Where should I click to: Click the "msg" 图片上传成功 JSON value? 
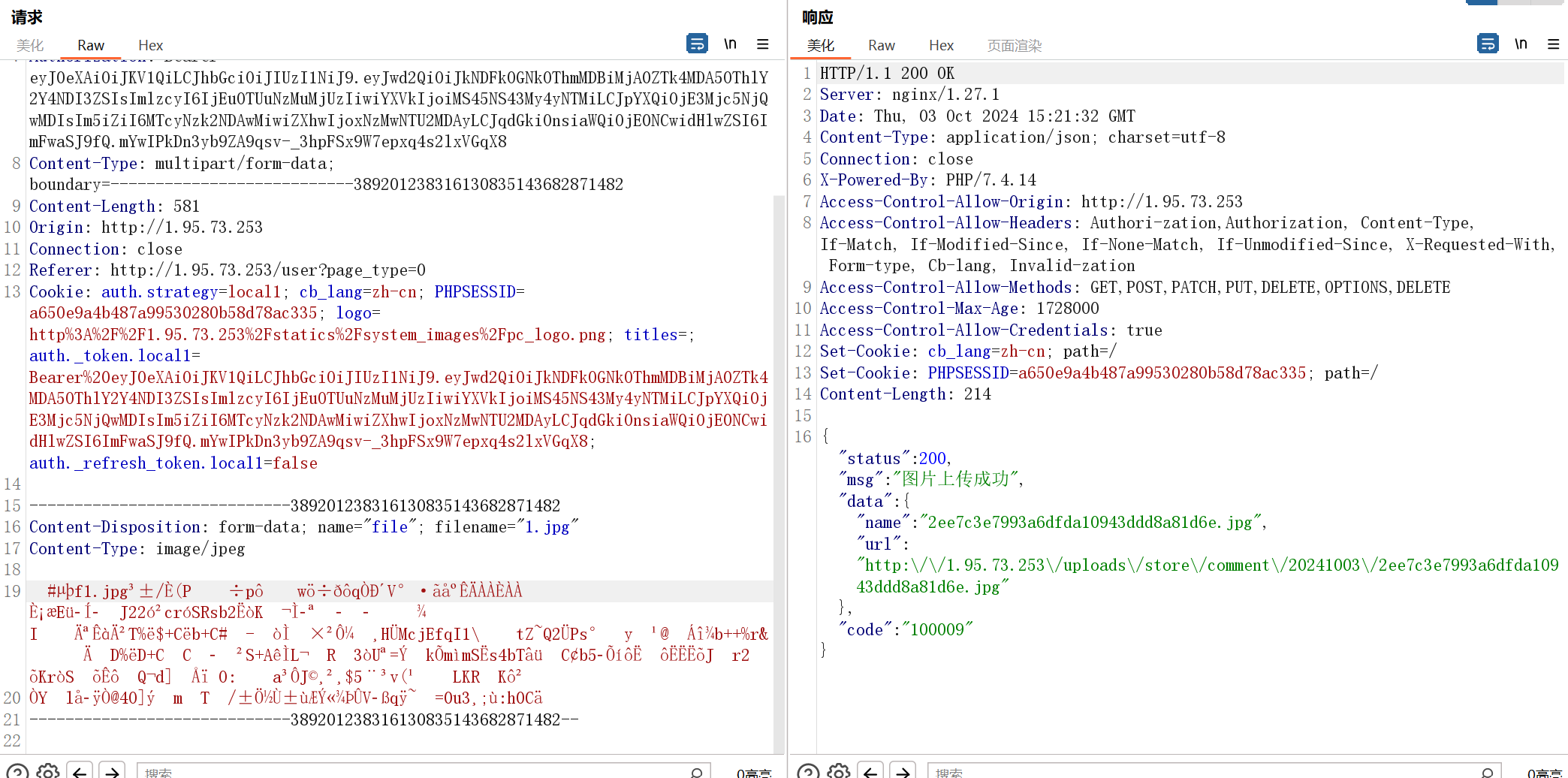[954, 479]
